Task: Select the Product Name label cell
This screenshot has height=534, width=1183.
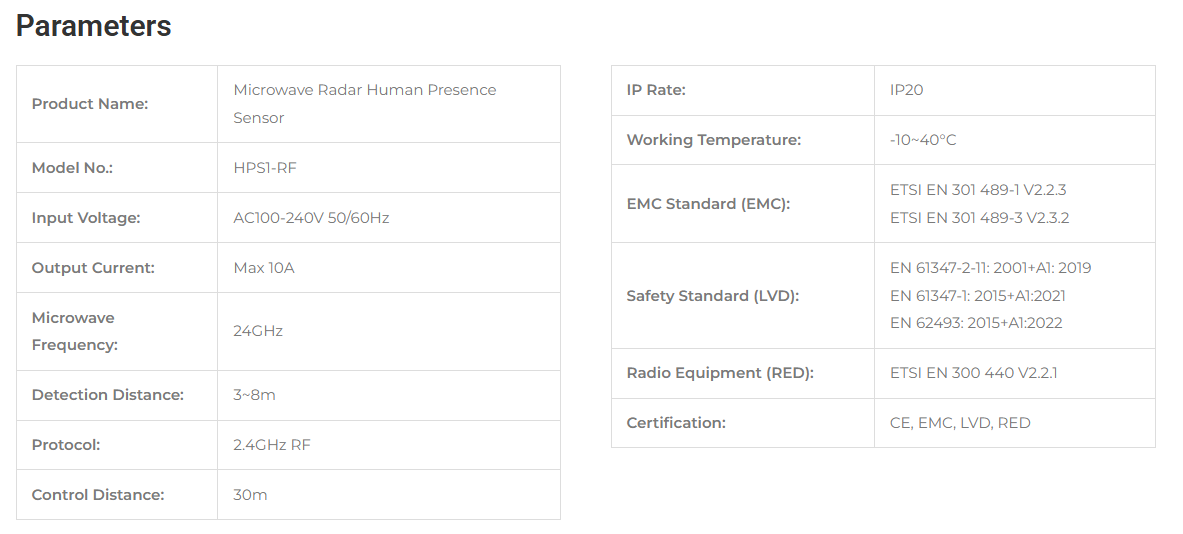Action: click(117, 104)
